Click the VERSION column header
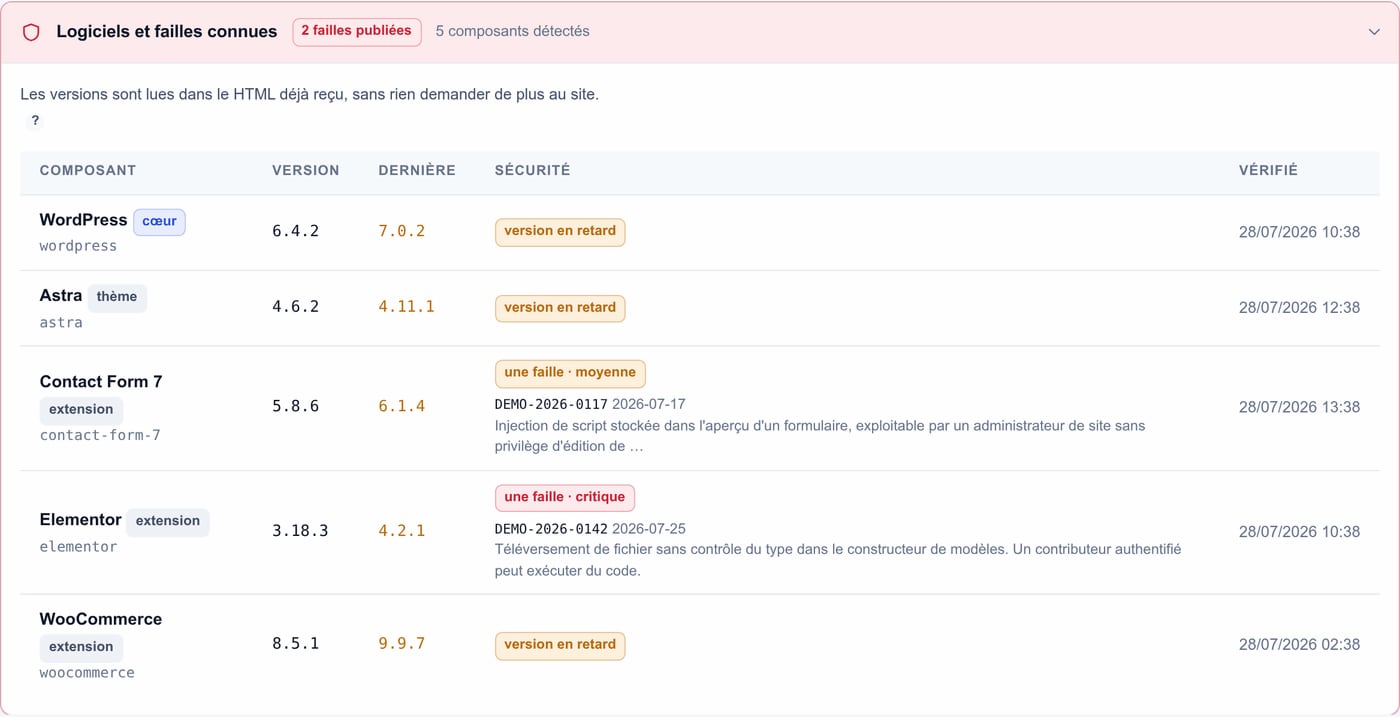Screen dimensions: 1400x717 click(x=306, y=171)
